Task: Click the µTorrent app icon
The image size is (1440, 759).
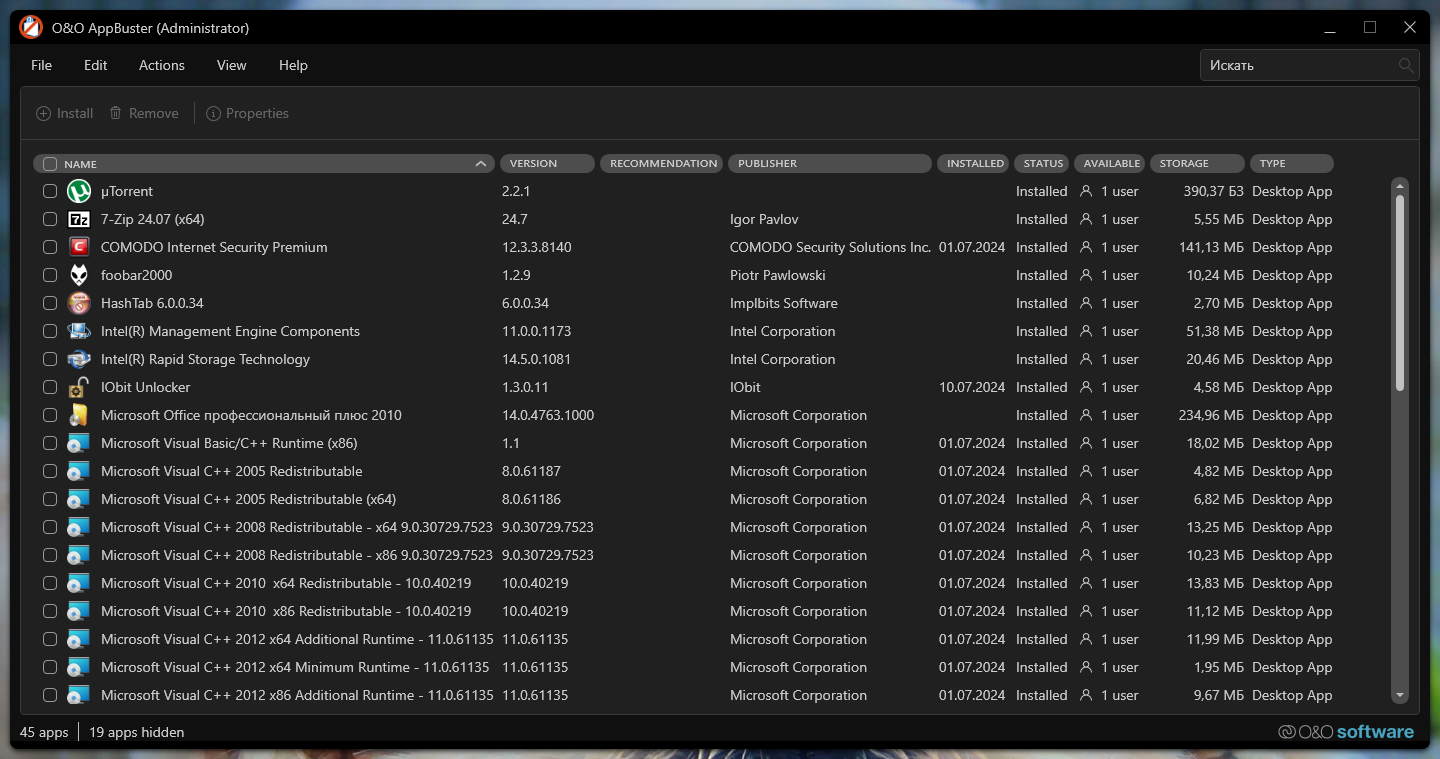Action: click(79, 191)
